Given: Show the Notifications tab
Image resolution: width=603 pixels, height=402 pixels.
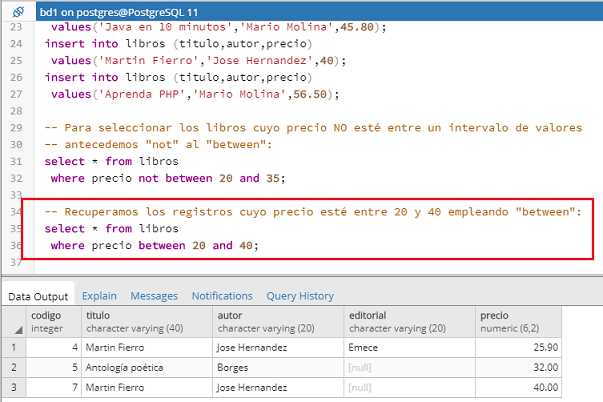Looking at the screenshot, I should click(222, 296).
